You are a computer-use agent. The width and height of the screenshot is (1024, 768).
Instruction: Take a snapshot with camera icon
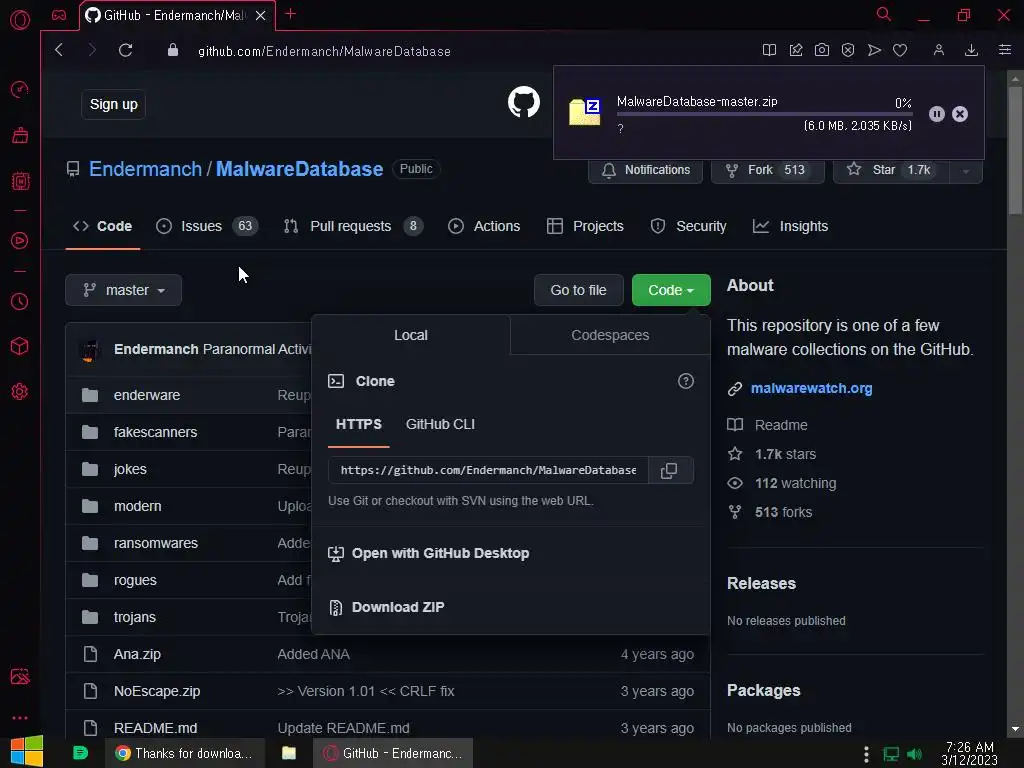tap(822, 50)
